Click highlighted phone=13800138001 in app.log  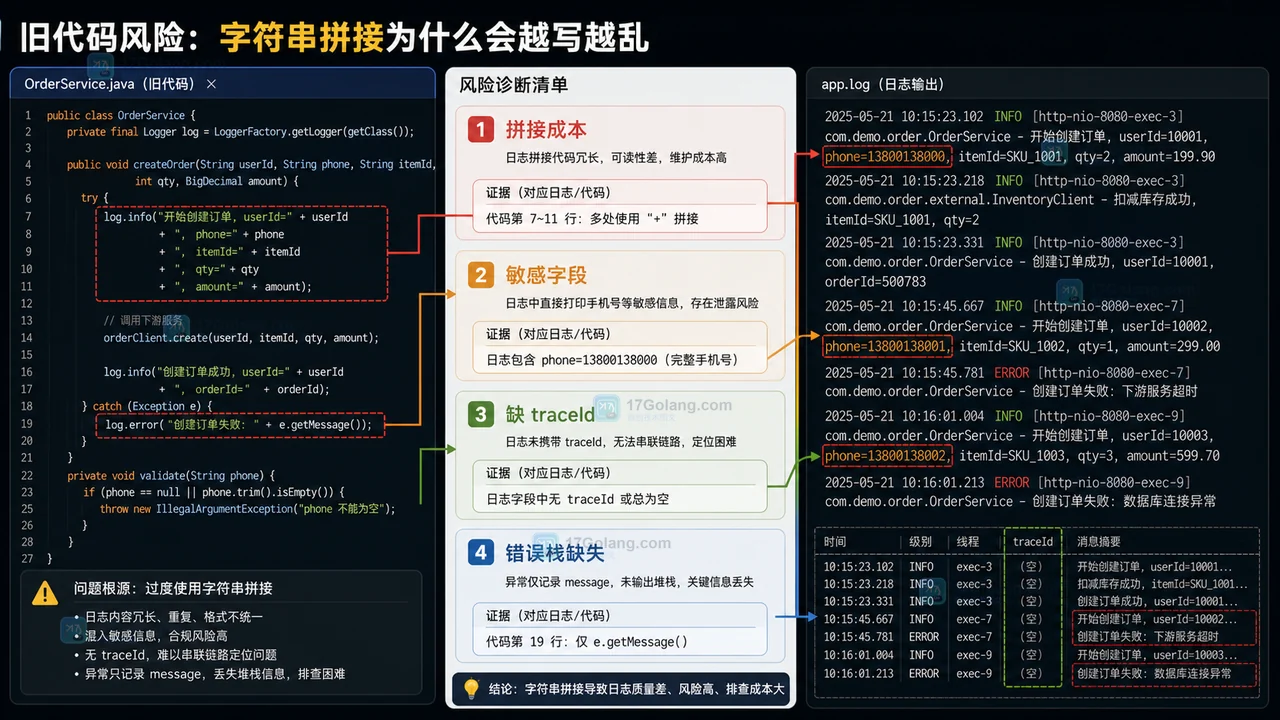tap(888, 346)
